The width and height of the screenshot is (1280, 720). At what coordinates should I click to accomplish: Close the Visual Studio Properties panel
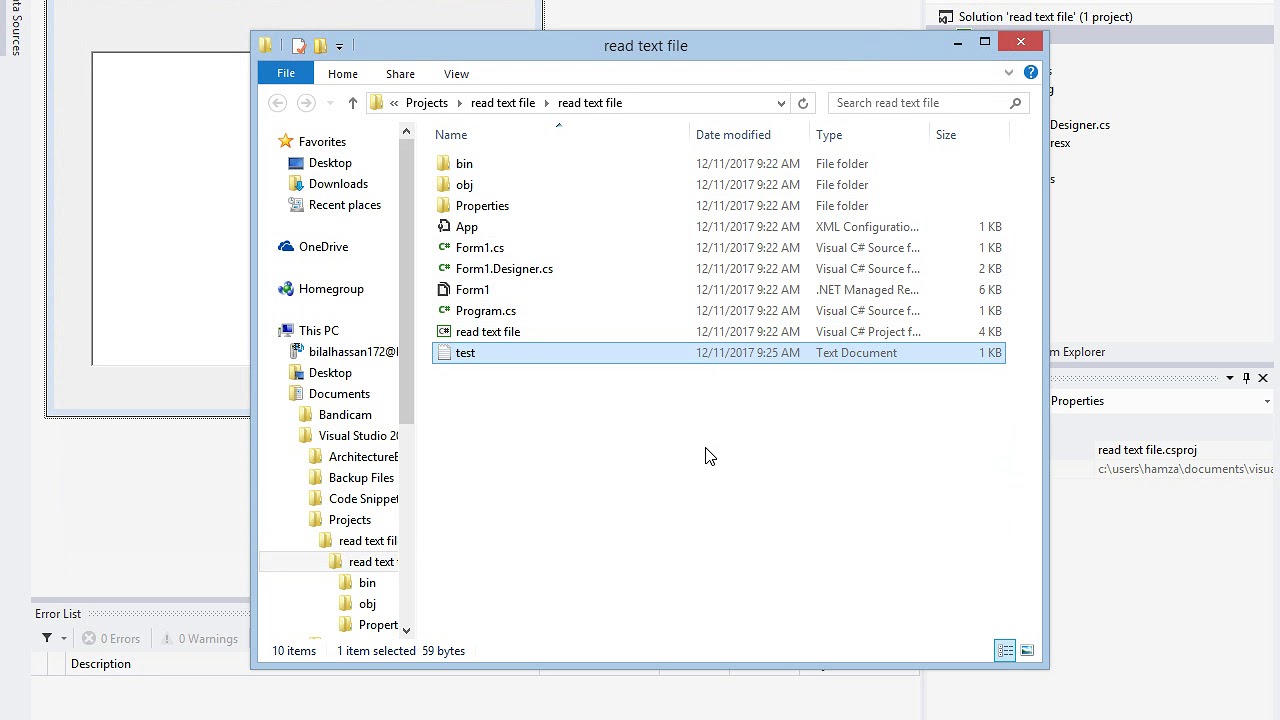[x=1263, y=378]
